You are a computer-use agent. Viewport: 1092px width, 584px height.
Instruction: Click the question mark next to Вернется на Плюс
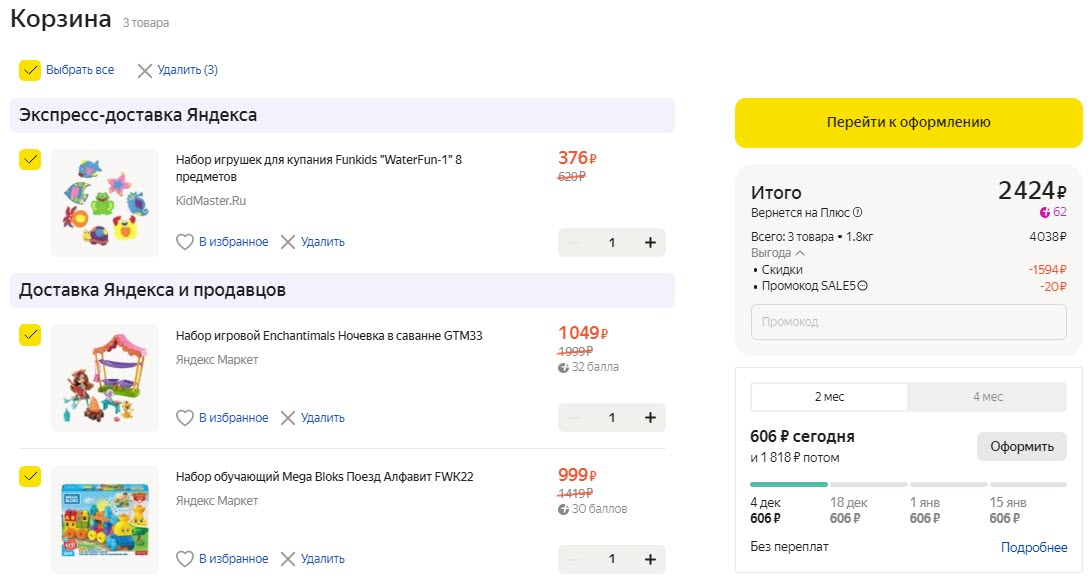(x=858, y=212)
